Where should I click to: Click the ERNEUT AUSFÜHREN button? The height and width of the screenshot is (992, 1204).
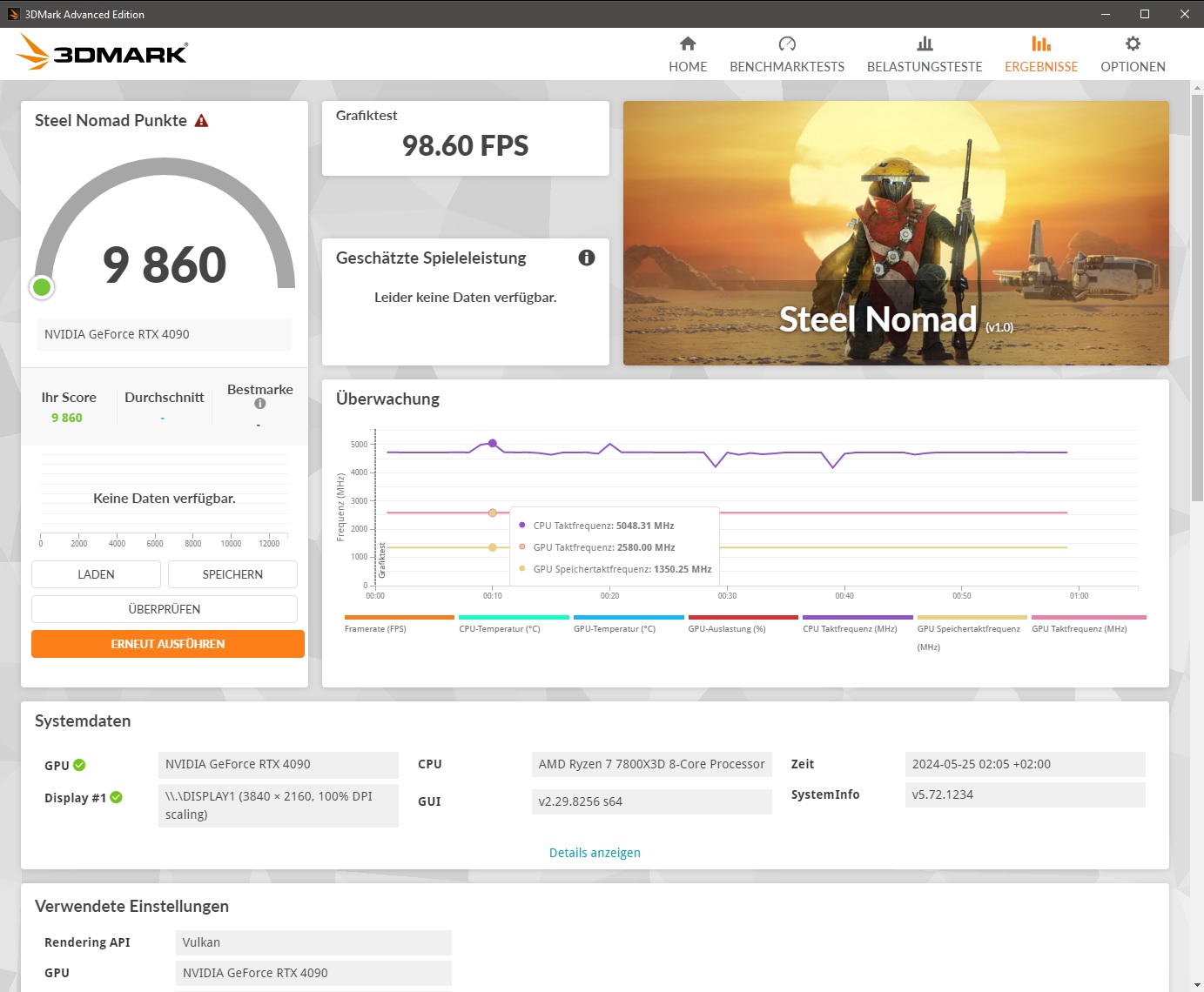[x=168, y=644]
